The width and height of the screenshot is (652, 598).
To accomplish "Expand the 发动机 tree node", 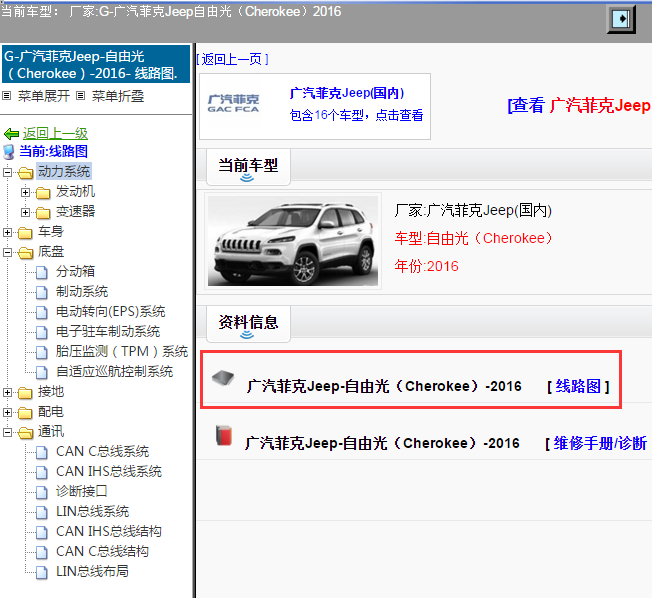I will point(25,192).
